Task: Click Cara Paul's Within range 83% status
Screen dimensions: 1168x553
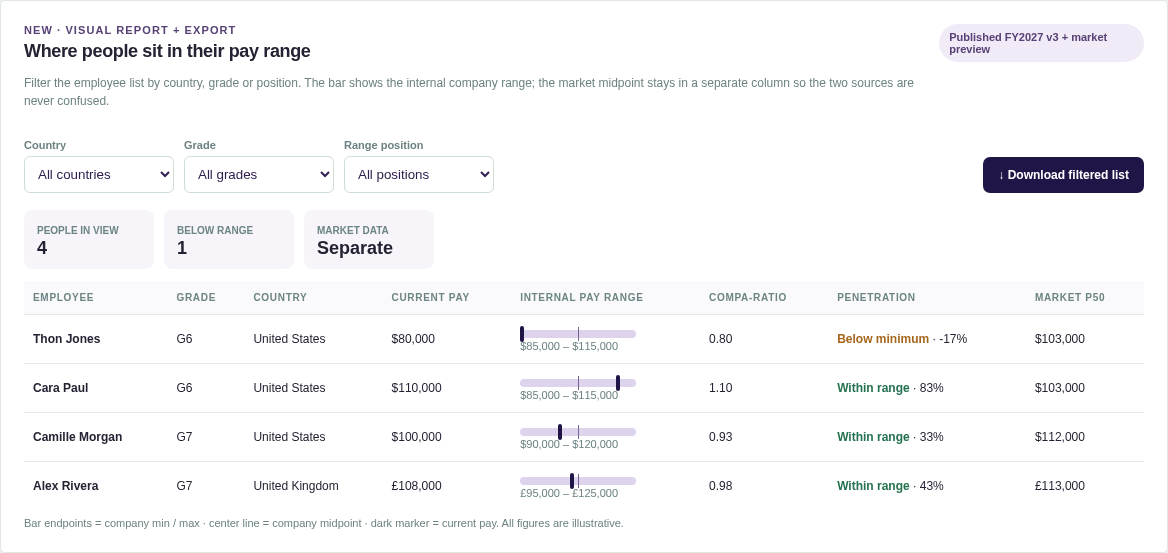Action: [x=890, y=388]
